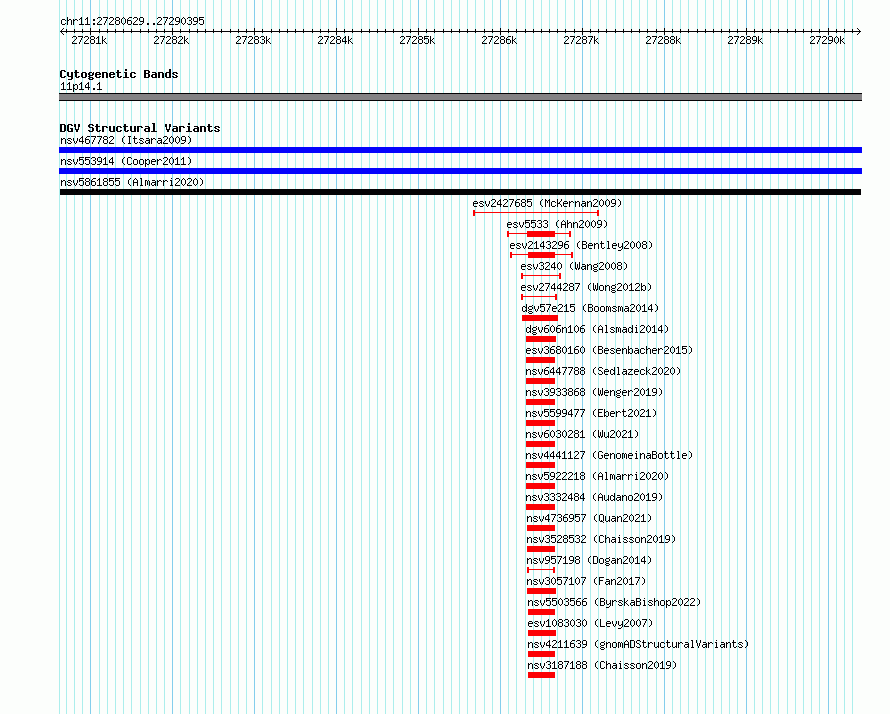Click the DGV Structural Variants track title

pyautogui.click(x=140, y=128)
